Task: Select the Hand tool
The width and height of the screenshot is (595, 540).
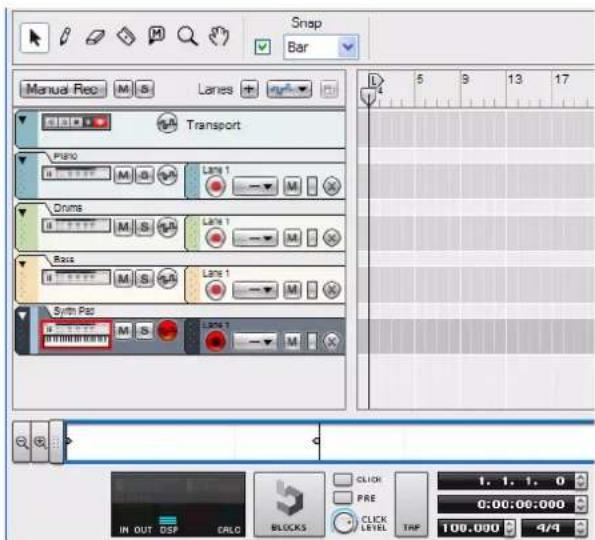Action: (219, 36)
